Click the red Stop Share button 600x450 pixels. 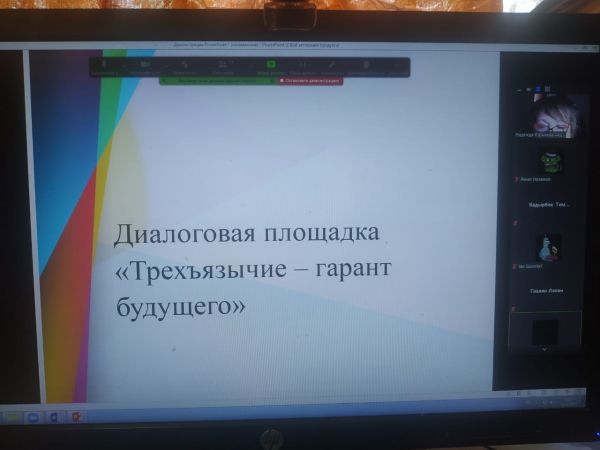click(312, 80)
